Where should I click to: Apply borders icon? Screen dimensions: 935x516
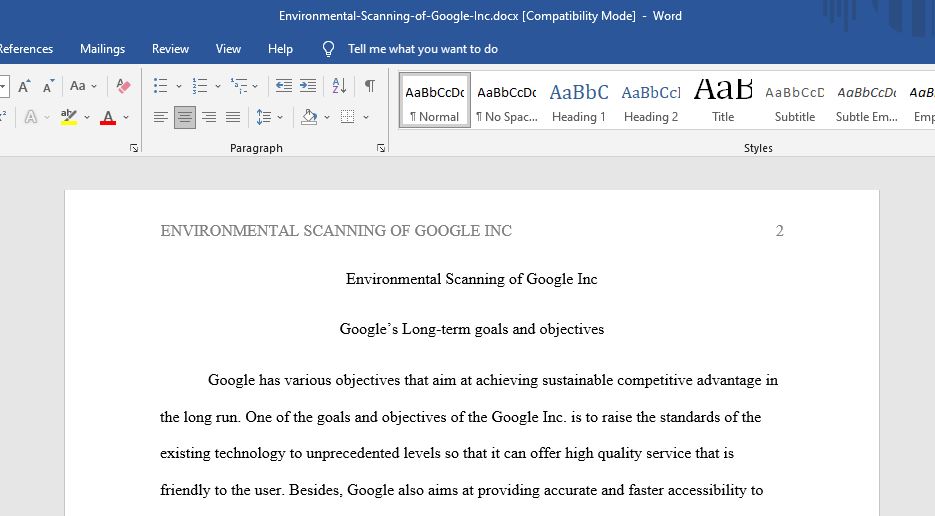pyautogui.click(x=348, y=117)
